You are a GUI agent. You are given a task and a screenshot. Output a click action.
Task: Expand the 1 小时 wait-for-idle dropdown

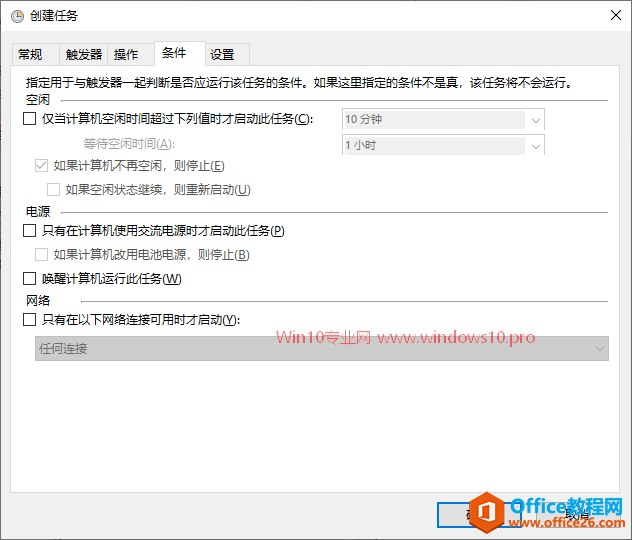click(443, 145)
